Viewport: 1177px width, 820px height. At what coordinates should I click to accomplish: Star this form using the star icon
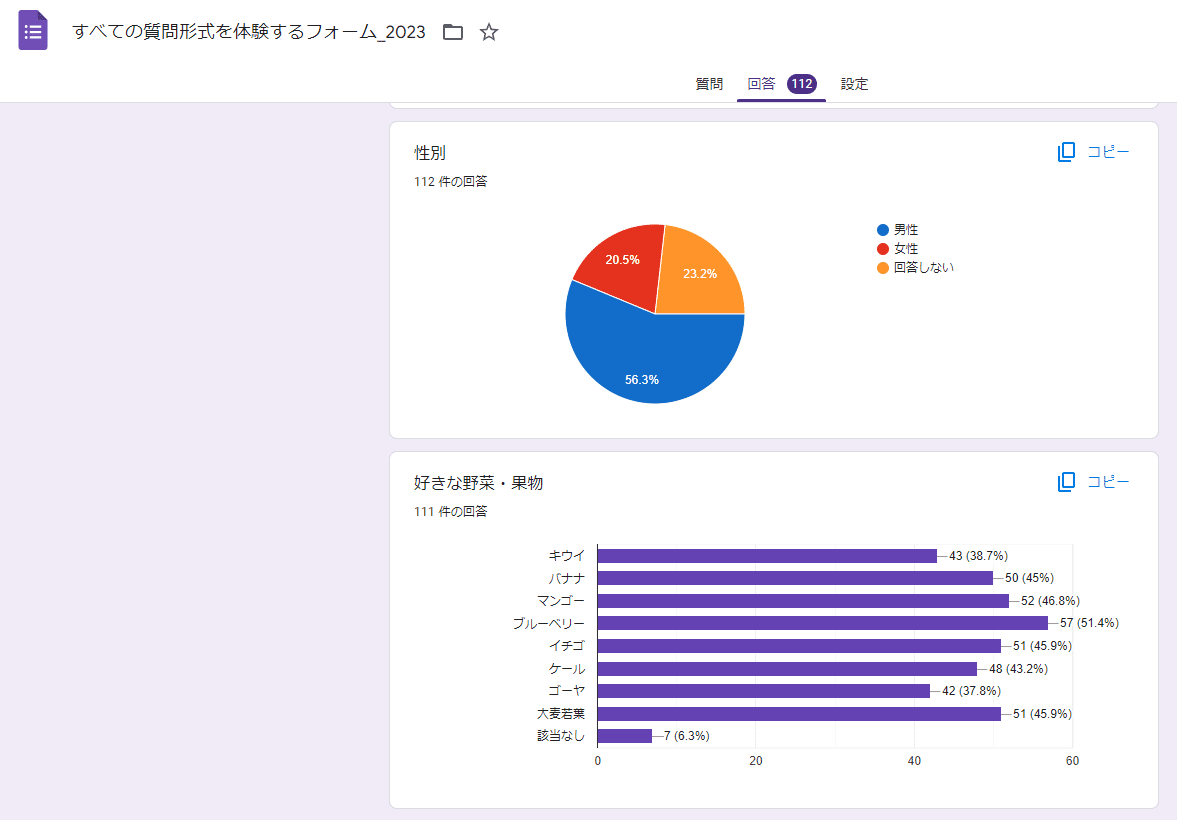point(489,32)
